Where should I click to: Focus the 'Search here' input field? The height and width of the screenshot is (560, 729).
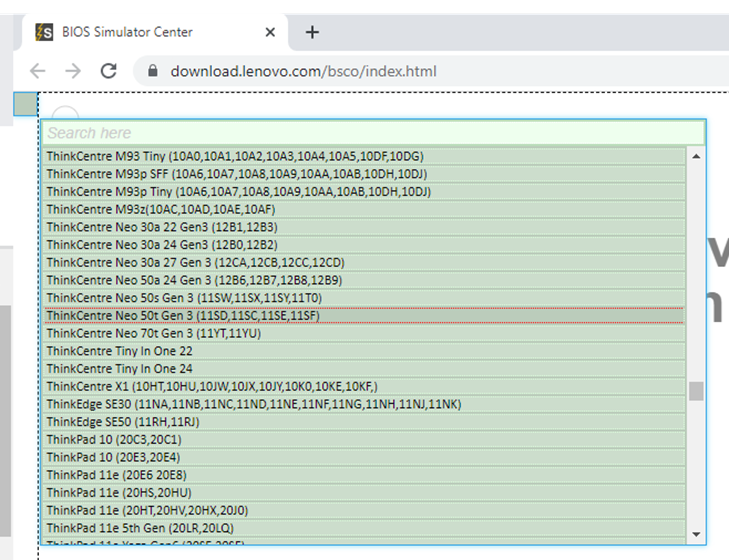pyautogui.click(x=374, y=133)
